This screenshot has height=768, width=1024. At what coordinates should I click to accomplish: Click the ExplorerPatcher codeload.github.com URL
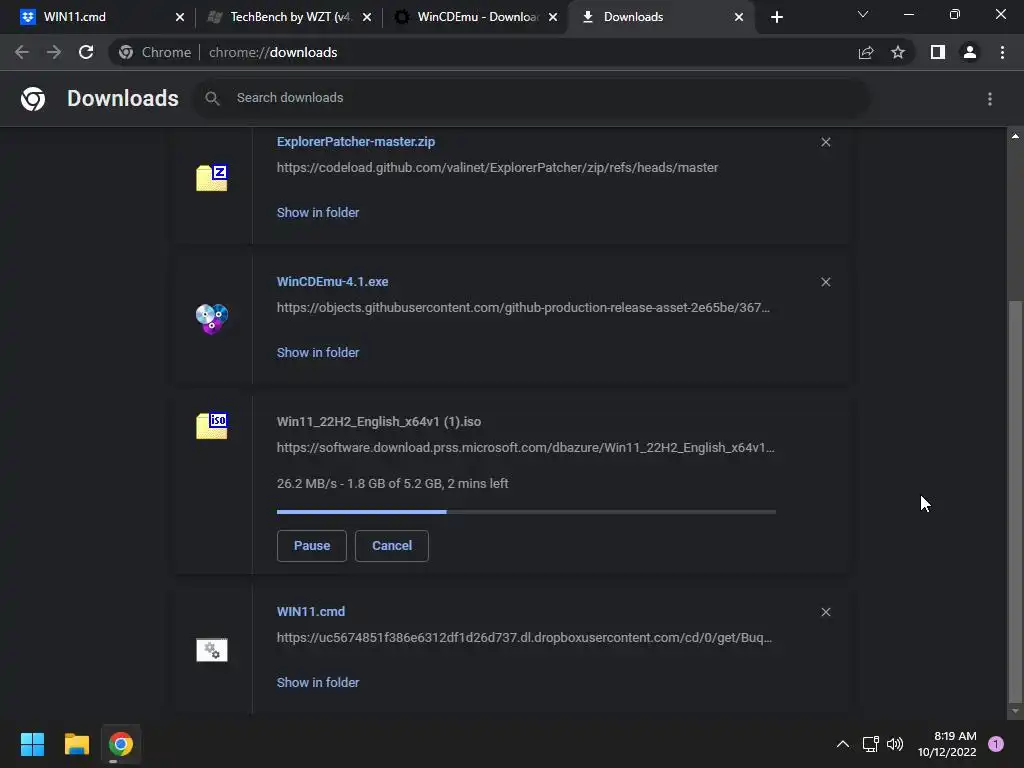(x=498, y=167)
